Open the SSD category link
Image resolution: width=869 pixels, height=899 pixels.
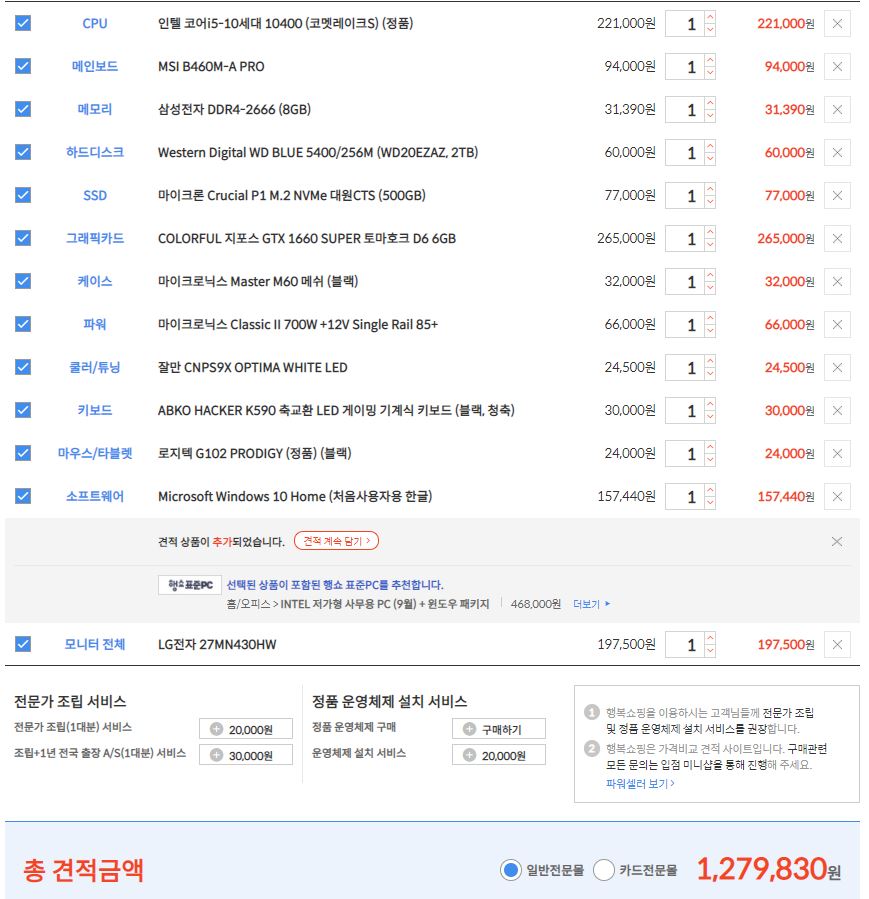95,196
